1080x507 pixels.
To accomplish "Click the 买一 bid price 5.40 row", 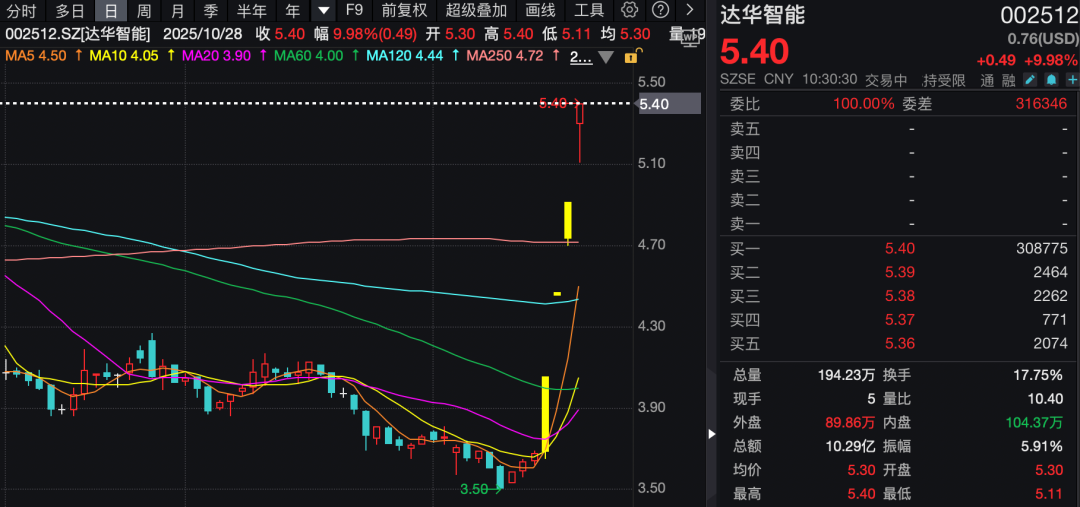I will pos(898,249).
